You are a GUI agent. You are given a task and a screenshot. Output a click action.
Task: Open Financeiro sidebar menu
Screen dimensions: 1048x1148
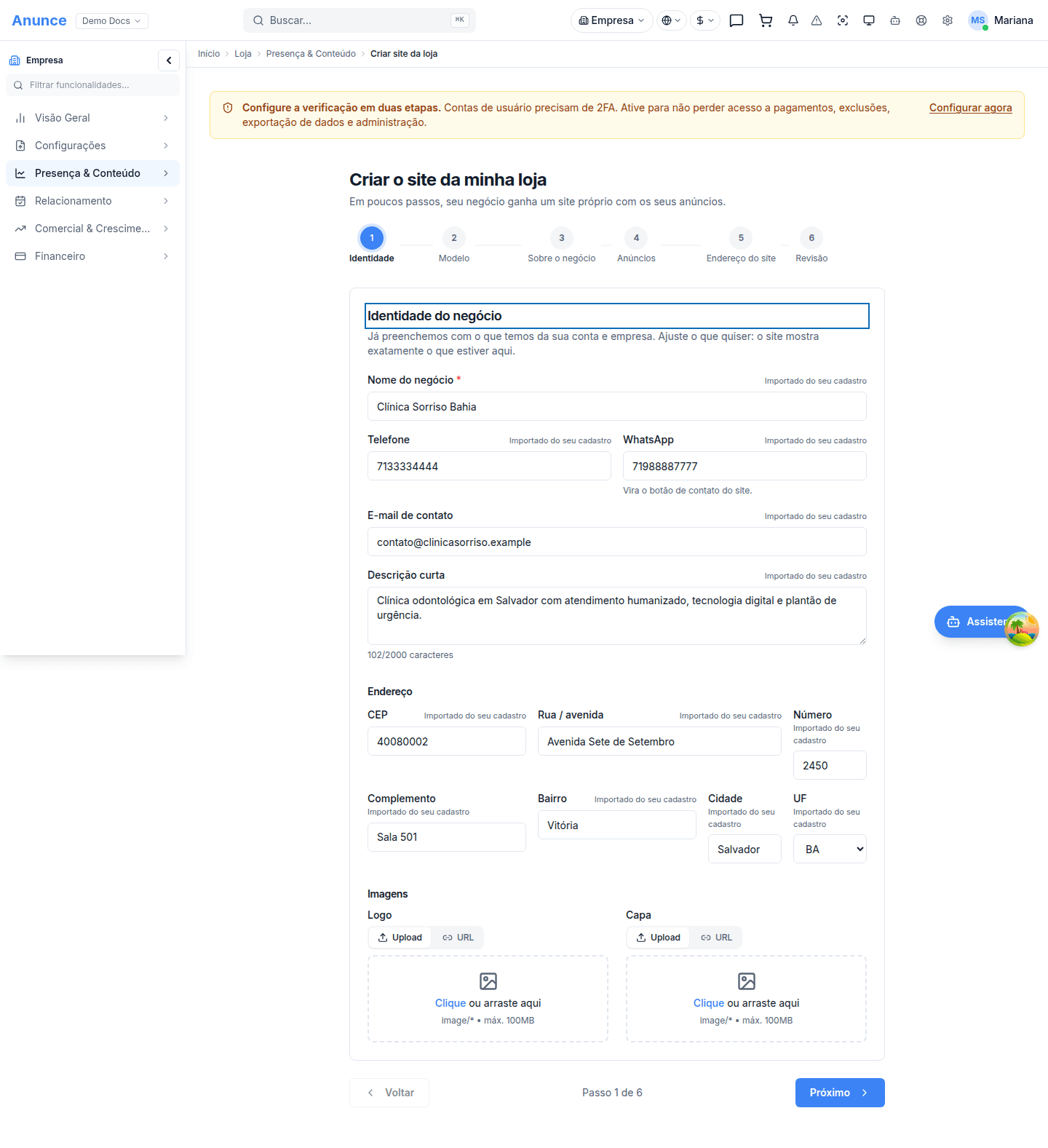pyautogui.click(x=92, y=256)
